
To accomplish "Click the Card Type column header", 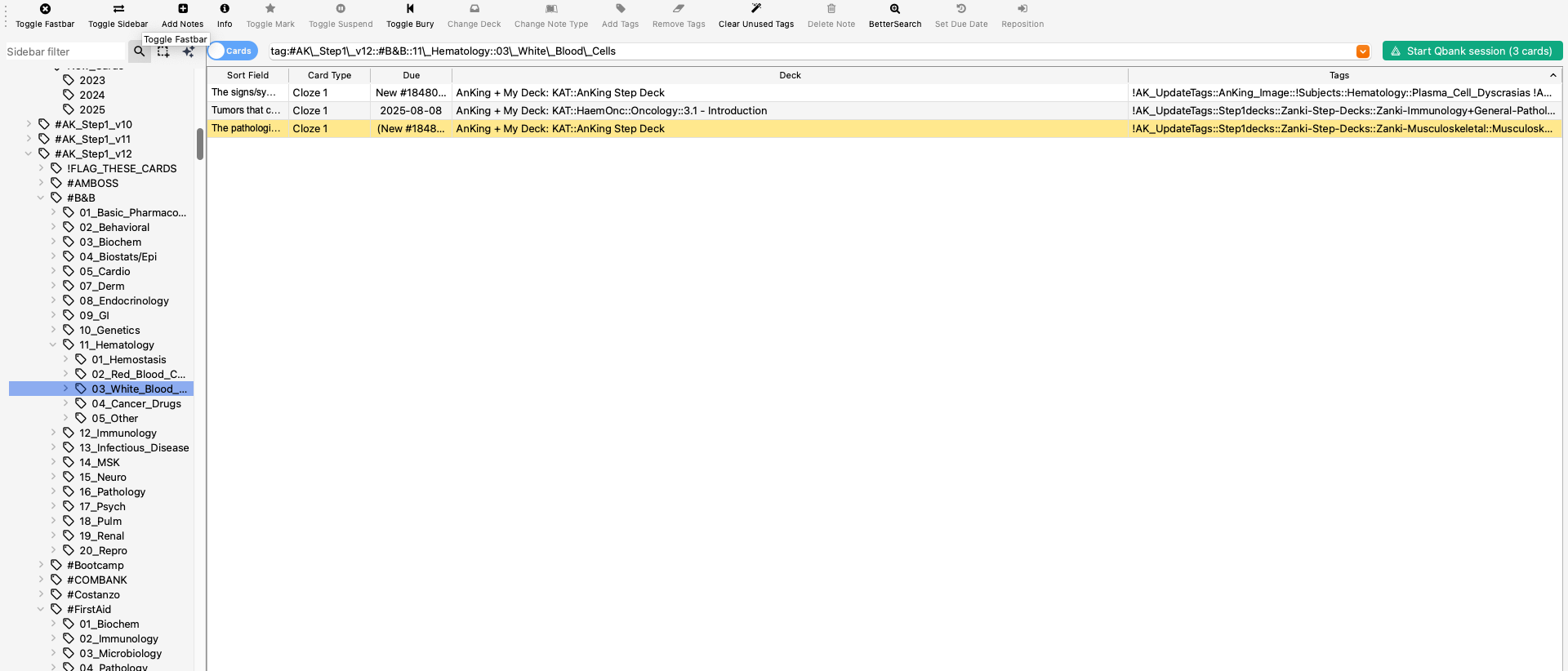I will tap(329, 75).
